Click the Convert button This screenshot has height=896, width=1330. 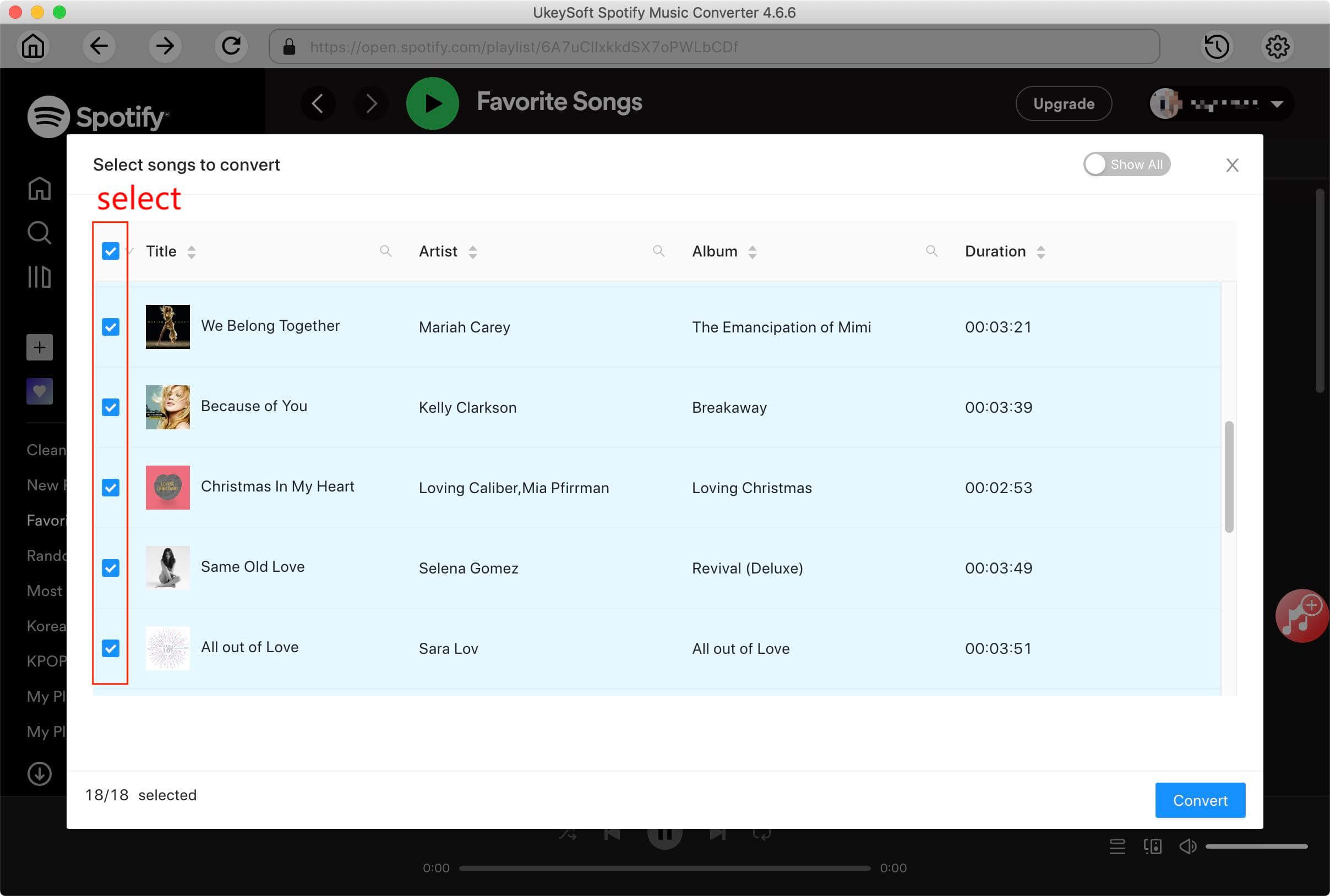pos(1200,800)
